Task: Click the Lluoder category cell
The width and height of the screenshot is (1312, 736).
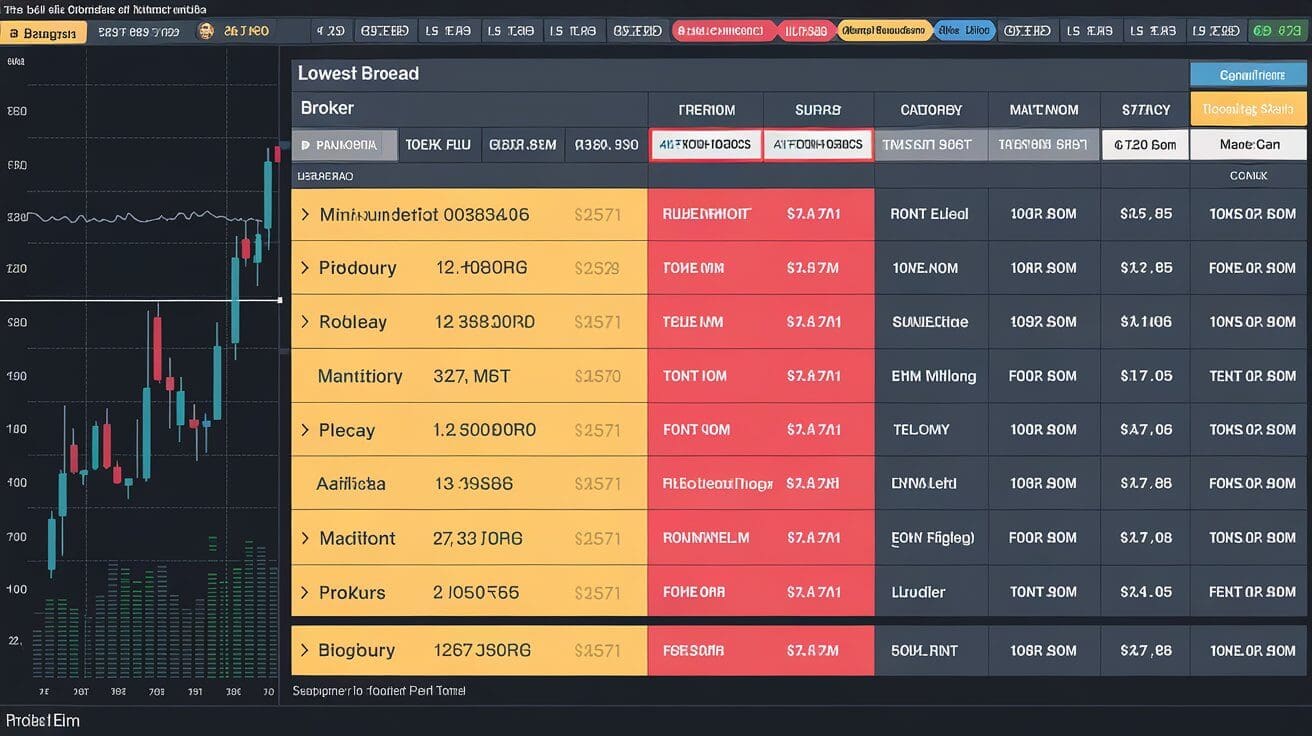Action: tap(918, 592)
